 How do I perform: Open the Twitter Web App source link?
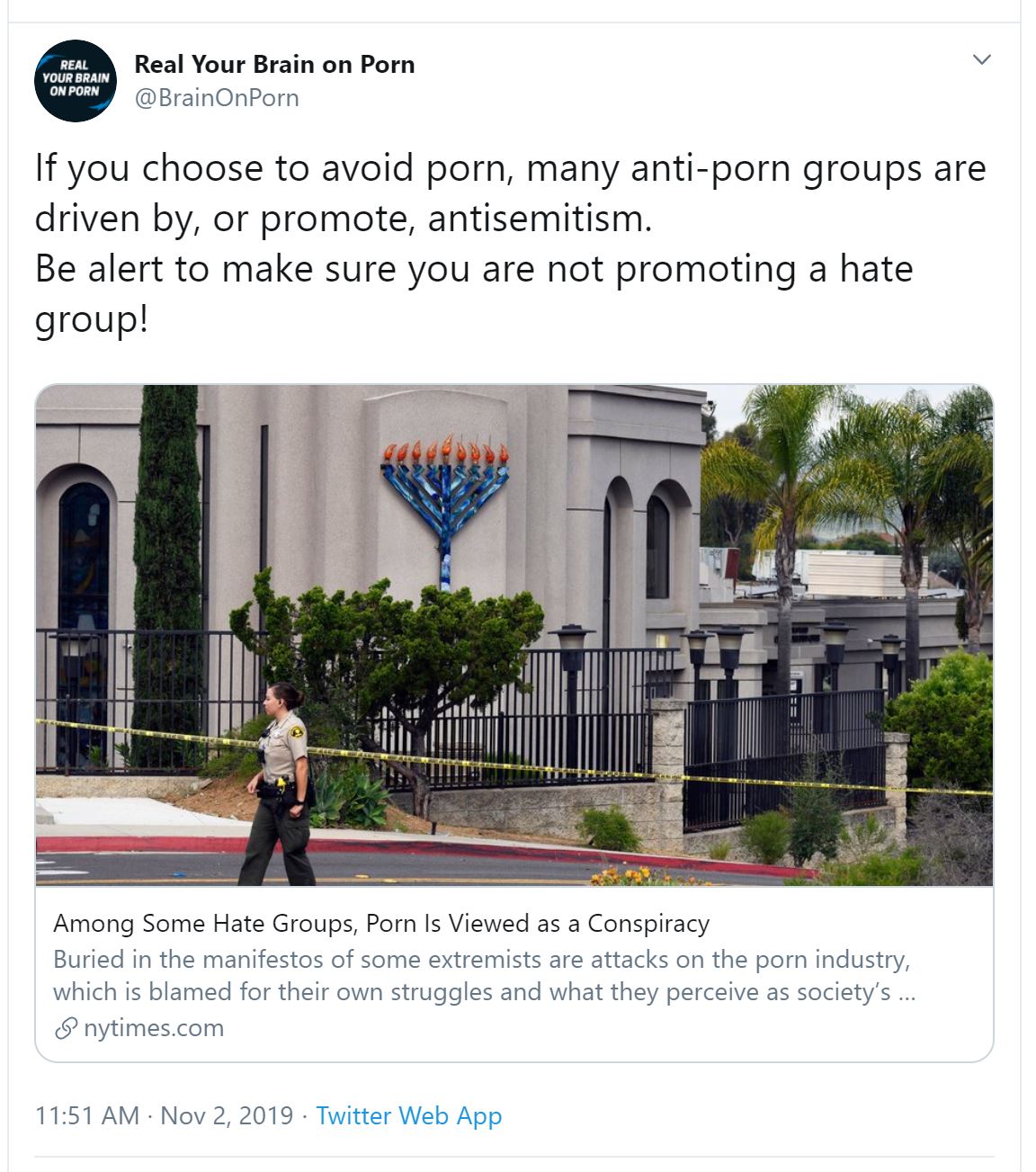409,1116
